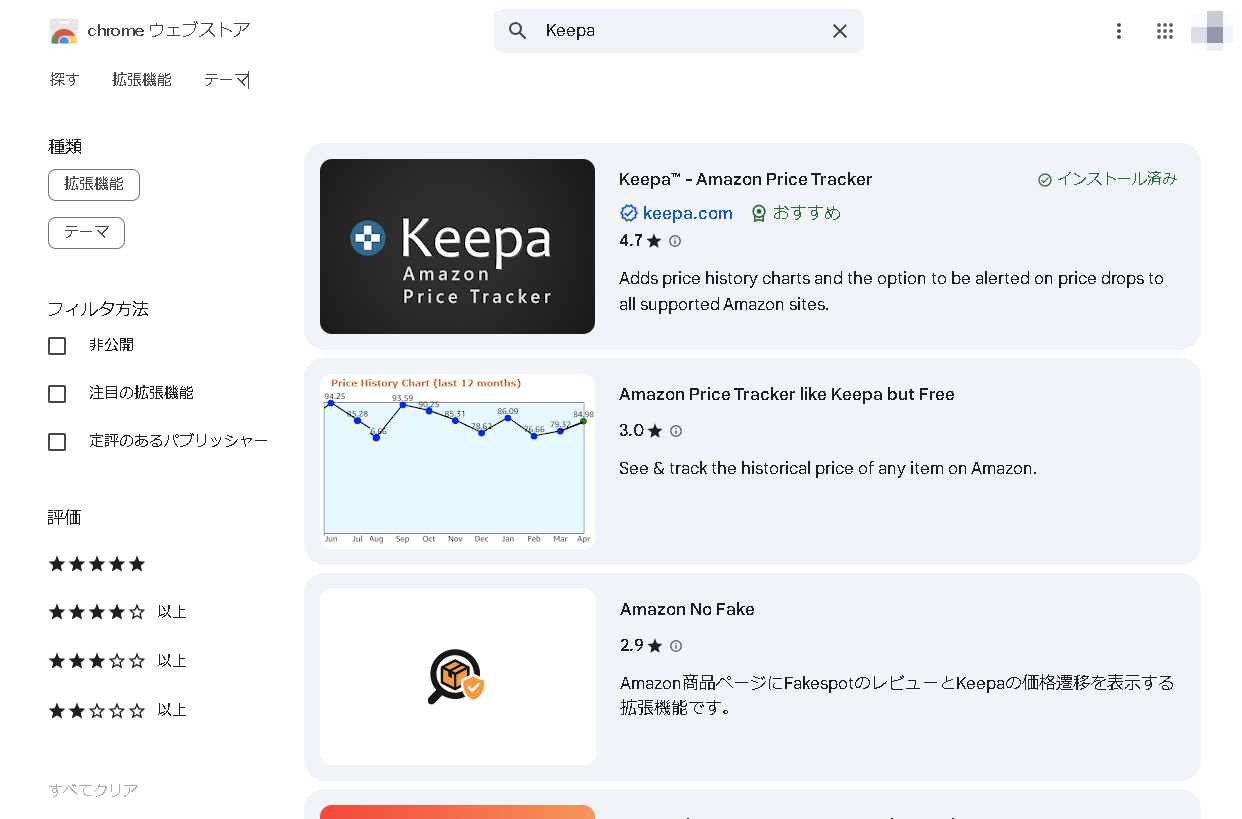Click the search magnifying glass icon
This screenshot has height=819, width=1242.
click(517, 31)
